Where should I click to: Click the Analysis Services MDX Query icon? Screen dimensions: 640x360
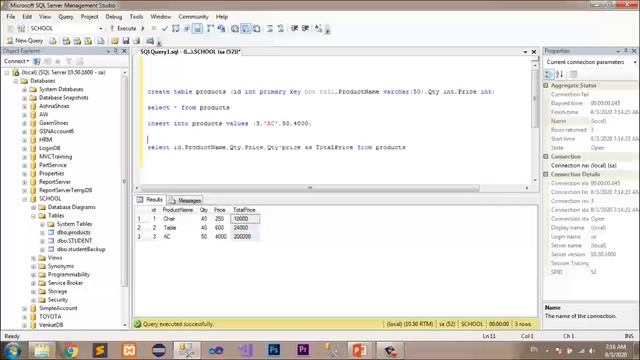point(66,41)
